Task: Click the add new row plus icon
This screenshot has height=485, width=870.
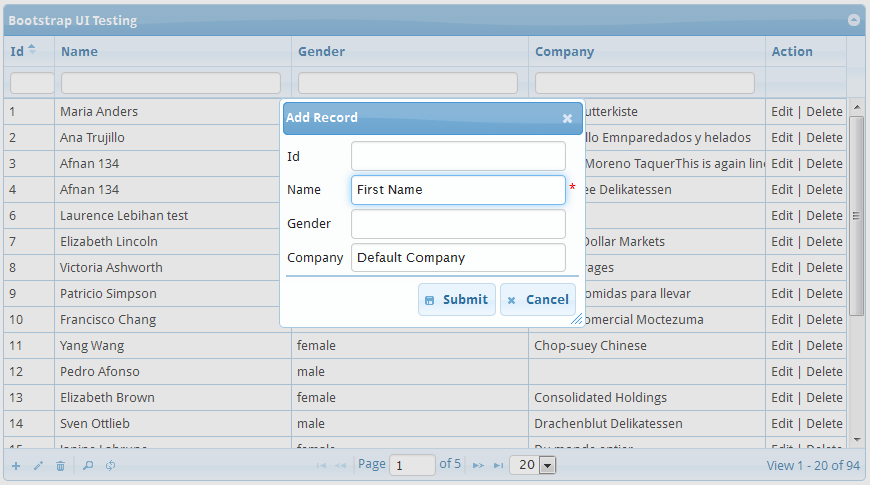Action: 15,466
